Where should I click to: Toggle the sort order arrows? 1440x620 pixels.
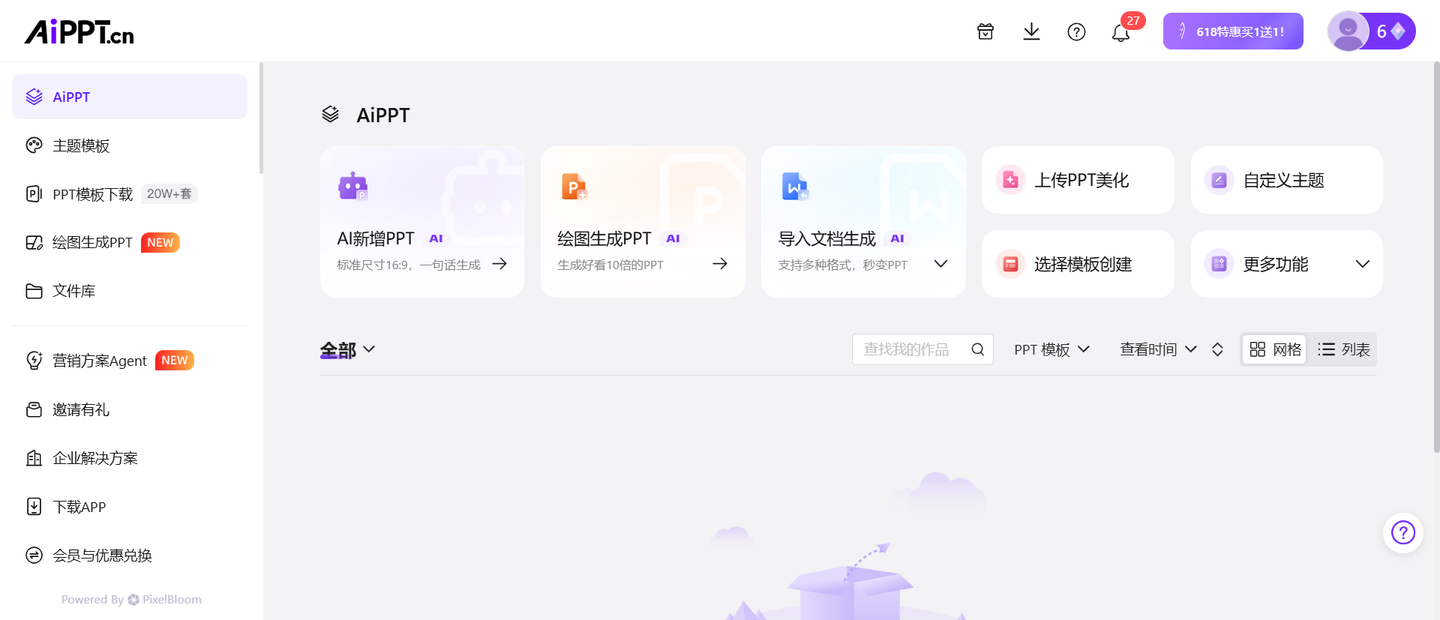1217,349
